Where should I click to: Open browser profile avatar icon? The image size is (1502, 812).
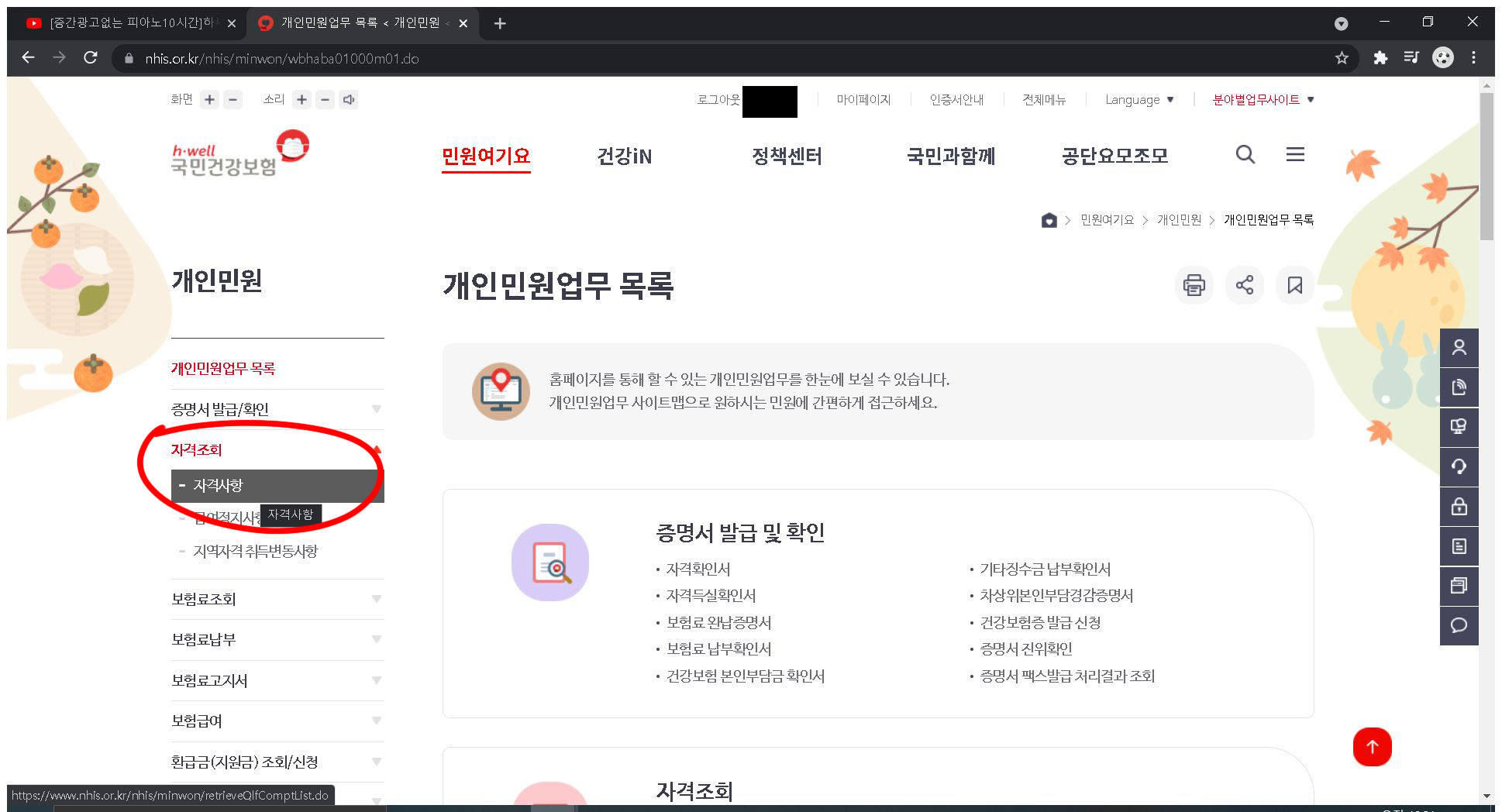point(1443,58)
